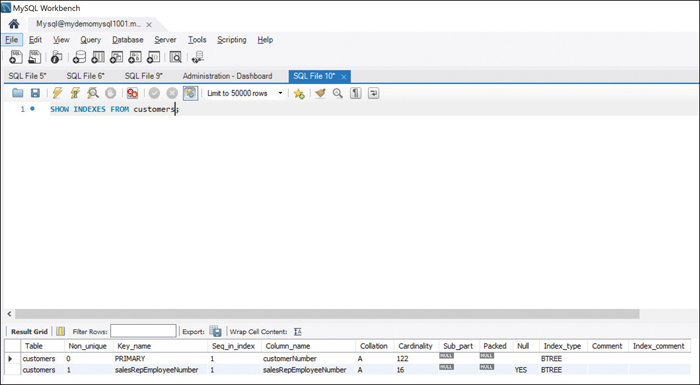Reconnect to DBMS icon
The height and width of the screenshot is (385, 700).
[197, 57]
